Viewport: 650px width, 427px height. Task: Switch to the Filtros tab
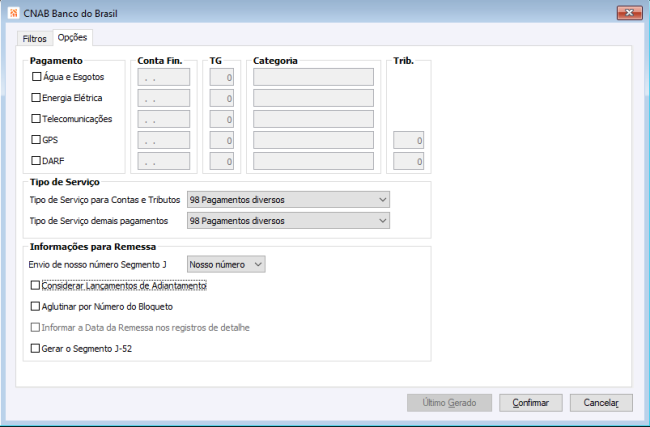click(34, 39)
